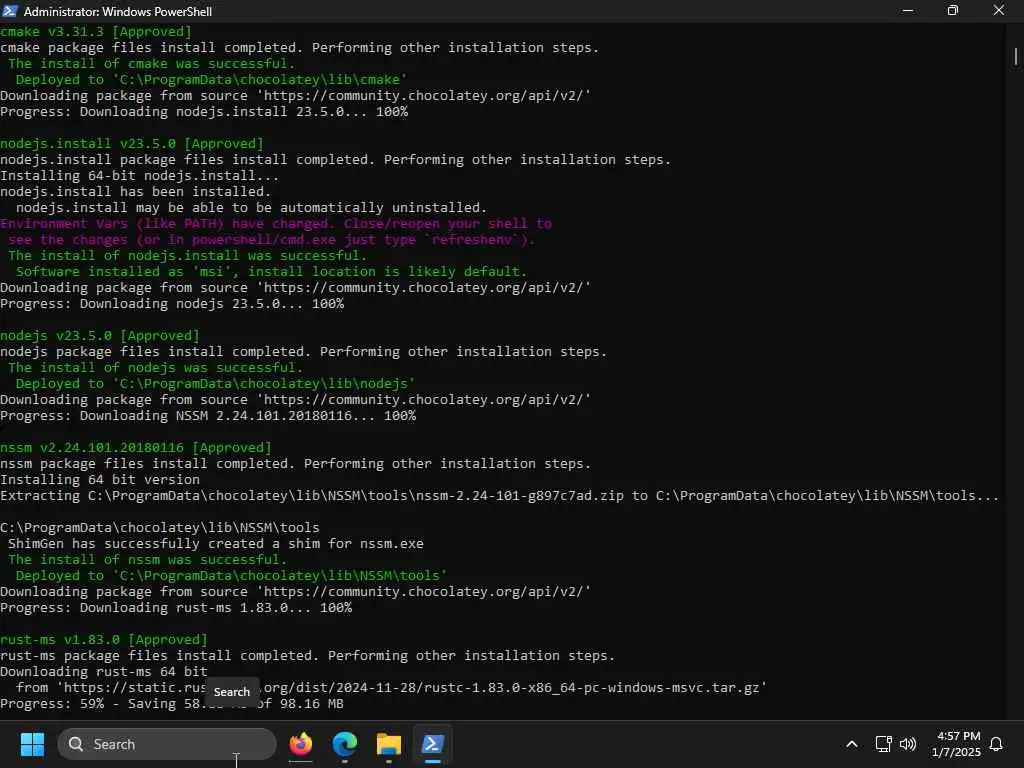
Task: Launch Firefox from the taskbar
Action: tap(301, 744)
